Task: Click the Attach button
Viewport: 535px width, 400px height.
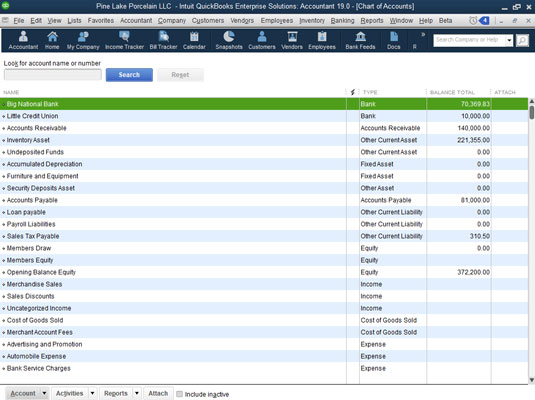Action: click(x=158, y=393)
